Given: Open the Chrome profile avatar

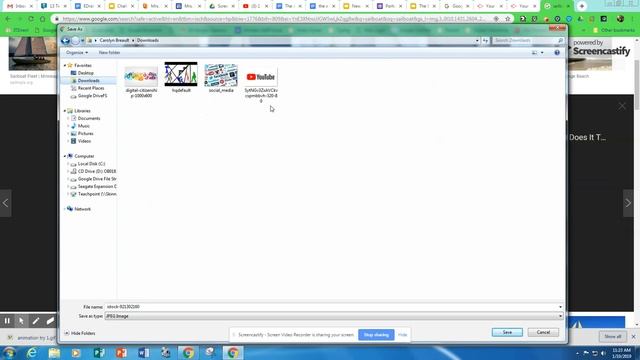Looking at the screenshot, I should pos(620,19).
